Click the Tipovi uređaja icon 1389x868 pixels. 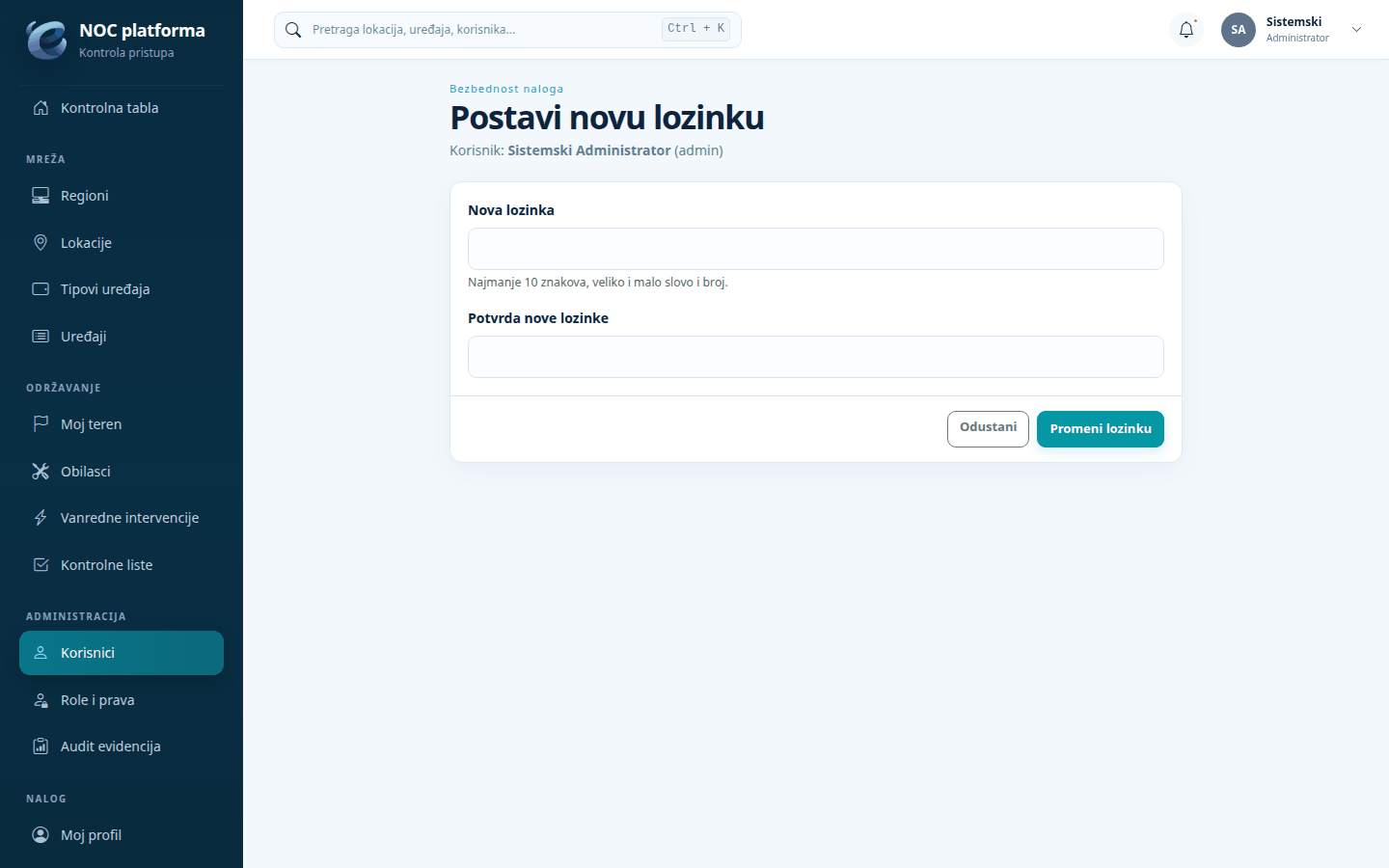[41, 289]
